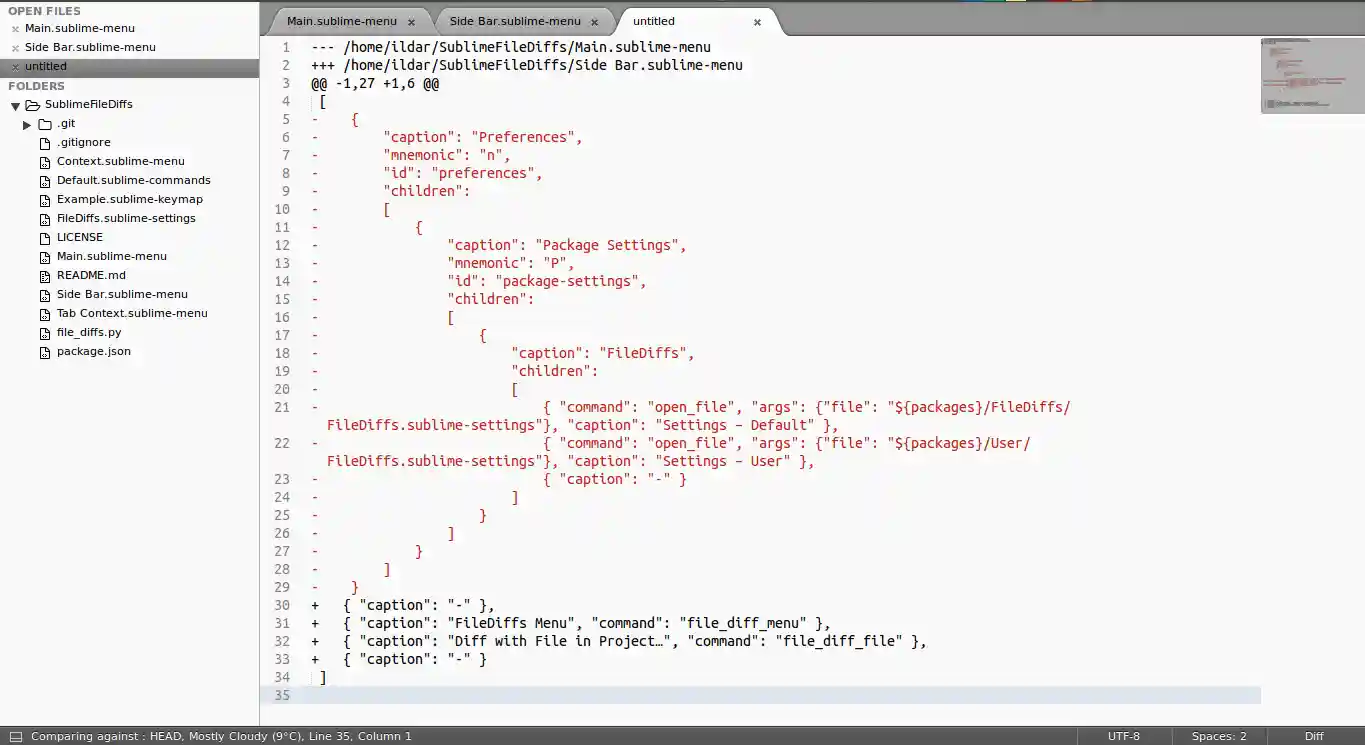The width and height of the screenshot is (1365, 745).
Task: Close Main.sublime-menu in the Open Files list
Action: [15, 29]
